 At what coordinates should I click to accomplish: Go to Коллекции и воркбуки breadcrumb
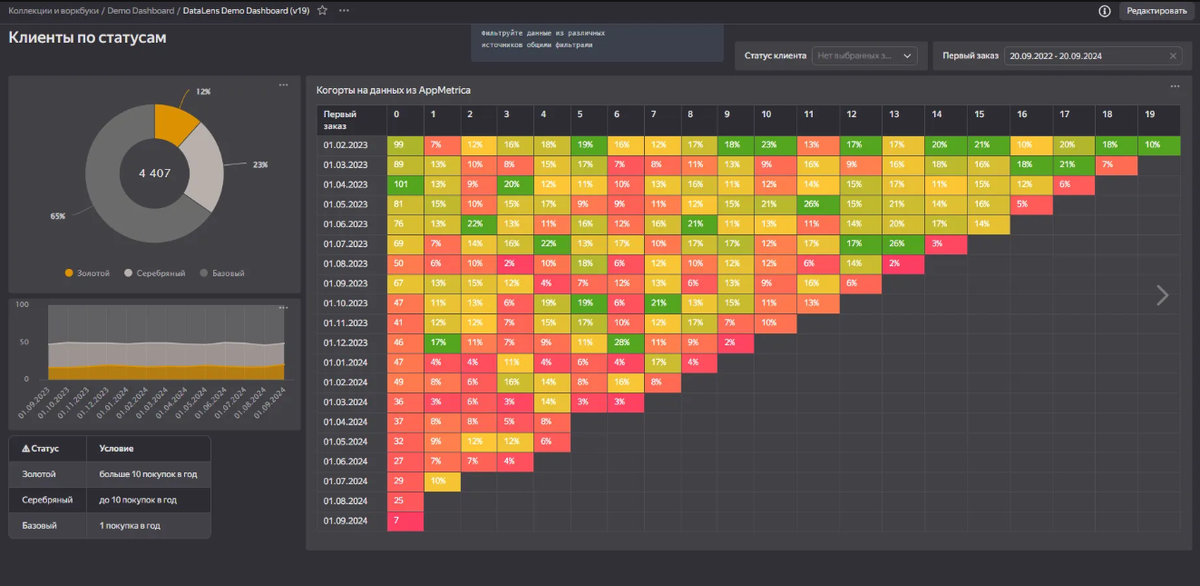tap(52, 10)
